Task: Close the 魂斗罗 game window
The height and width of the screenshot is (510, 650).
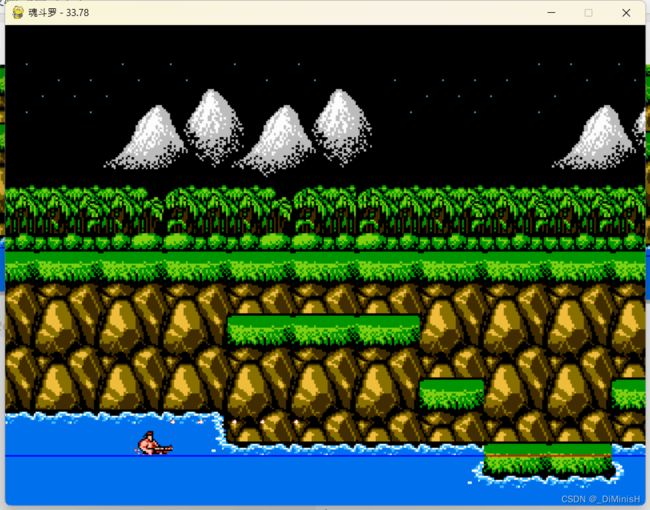Action: 626,13
